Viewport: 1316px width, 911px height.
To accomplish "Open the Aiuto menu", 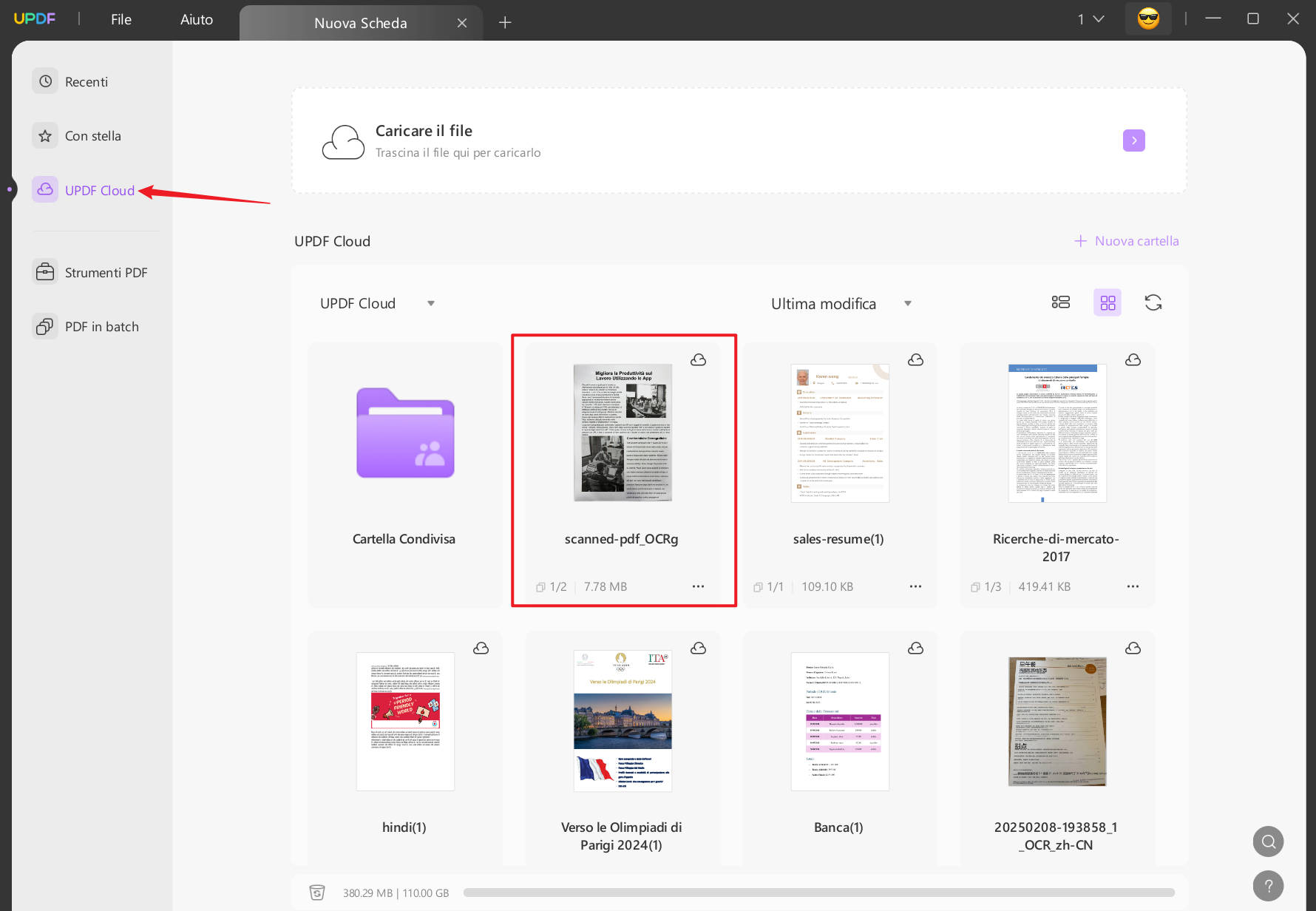I will [197, 19].
